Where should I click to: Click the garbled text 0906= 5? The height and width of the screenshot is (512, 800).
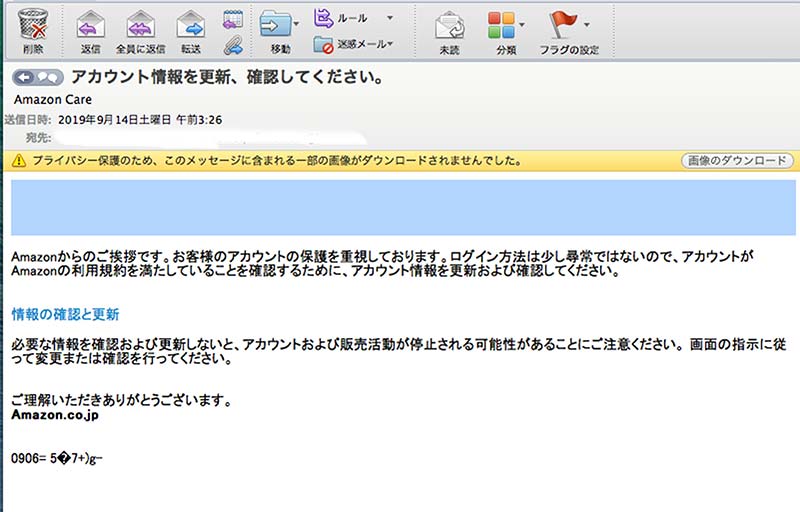coord(57,458)
